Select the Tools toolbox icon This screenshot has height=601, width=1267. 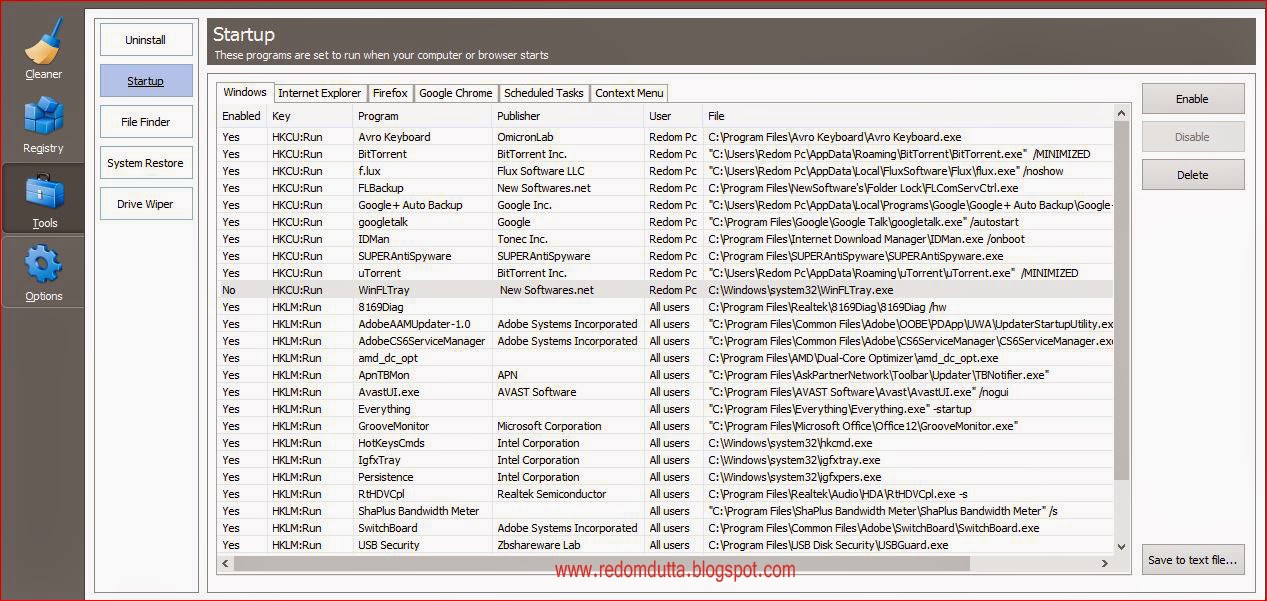pyautogui.click(x=43, y=191)
